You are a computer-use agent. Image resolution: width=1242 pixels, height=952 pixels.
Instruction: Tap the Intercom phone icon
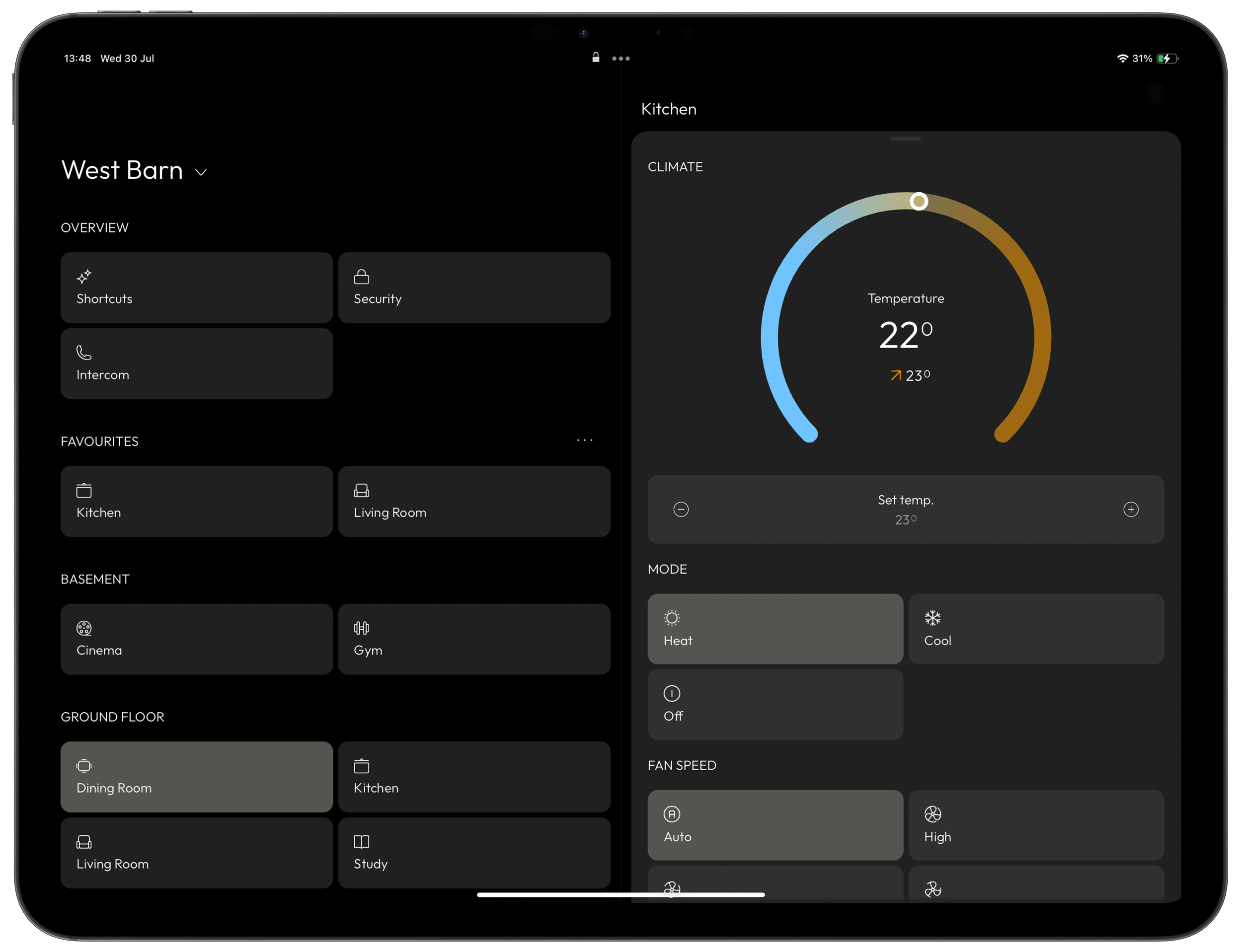(84, 353)
